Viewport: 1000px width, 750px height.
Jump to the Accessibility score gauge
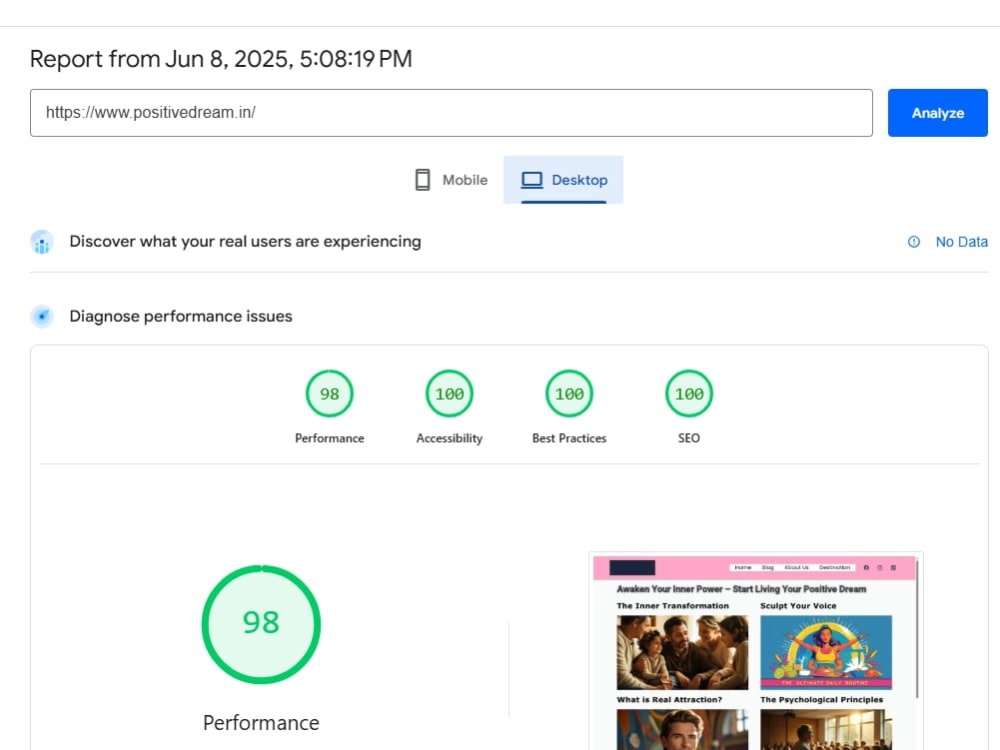tap(449, 393)
